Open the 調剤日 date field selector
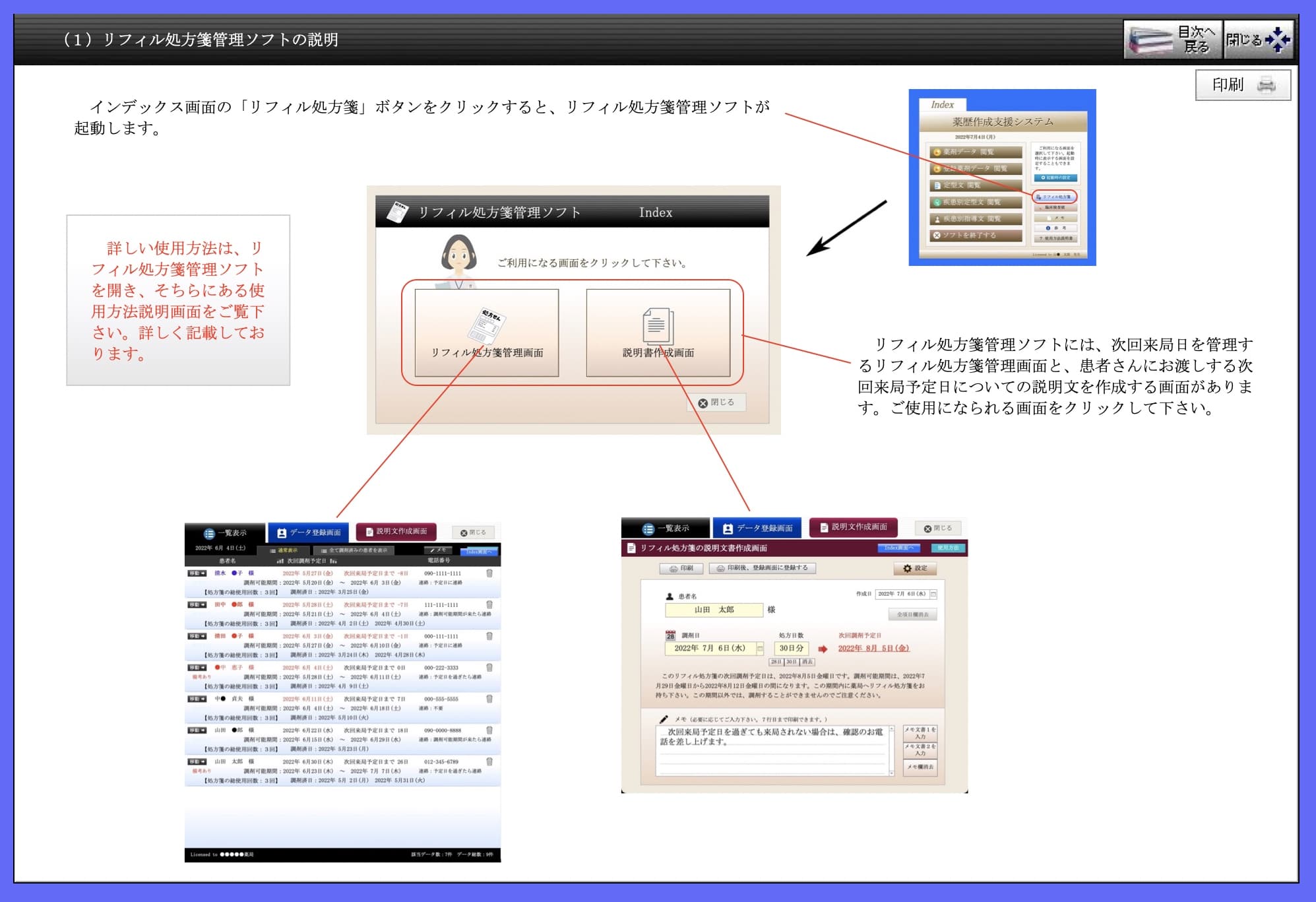The height and width of the screenshot is (902, 1316). coord(760,649)
